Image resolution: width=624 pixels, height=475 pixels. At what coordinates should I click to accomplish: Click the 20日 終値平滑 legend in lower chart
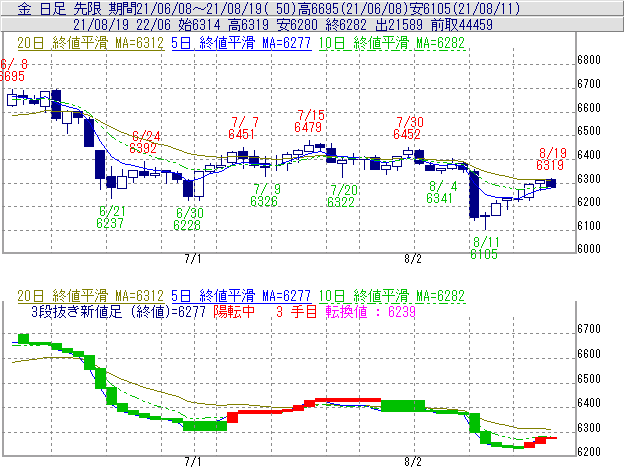[x=90, y=296]
